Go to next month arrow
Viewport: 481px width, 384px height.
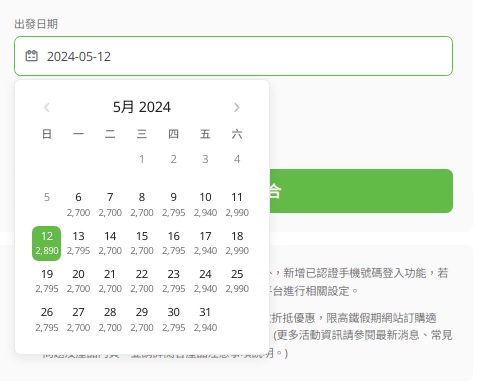[237, 107]
